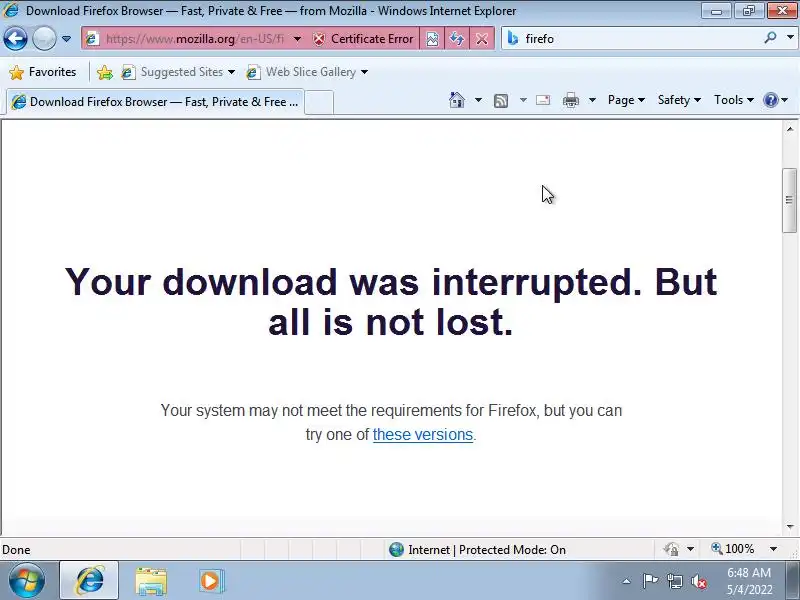Toggle Compatibility View icon in address bar
This screenshot has height=600, width=800.
(432, 39)
